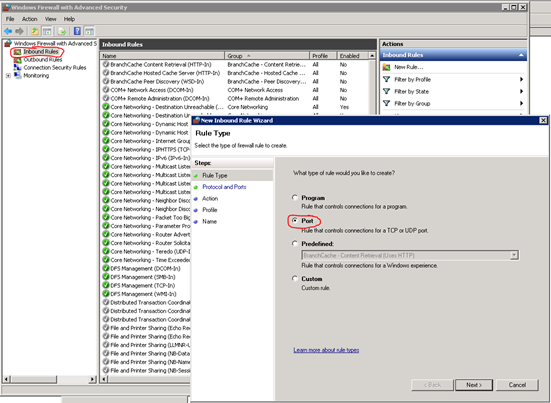Expand the Monitoring tree node
The height and width of the screenshot is (403, 551).
pos(8,76)
